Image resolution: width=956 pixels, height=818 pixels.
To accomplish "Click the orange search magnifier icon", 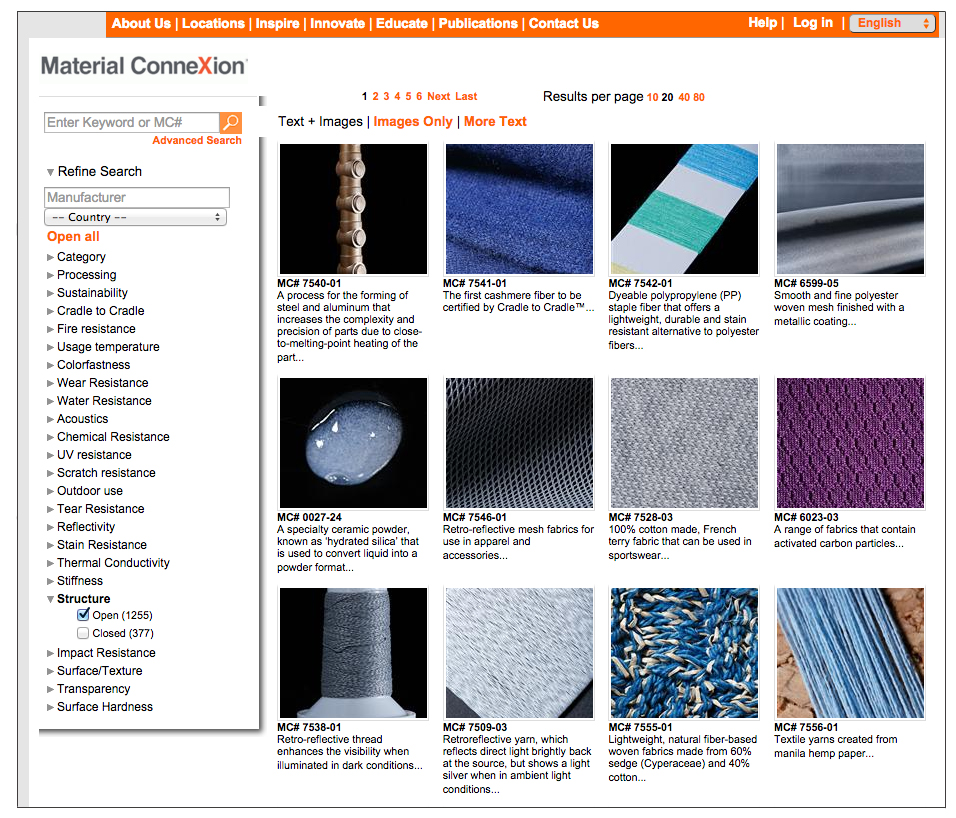I will (x=230, y=123).
